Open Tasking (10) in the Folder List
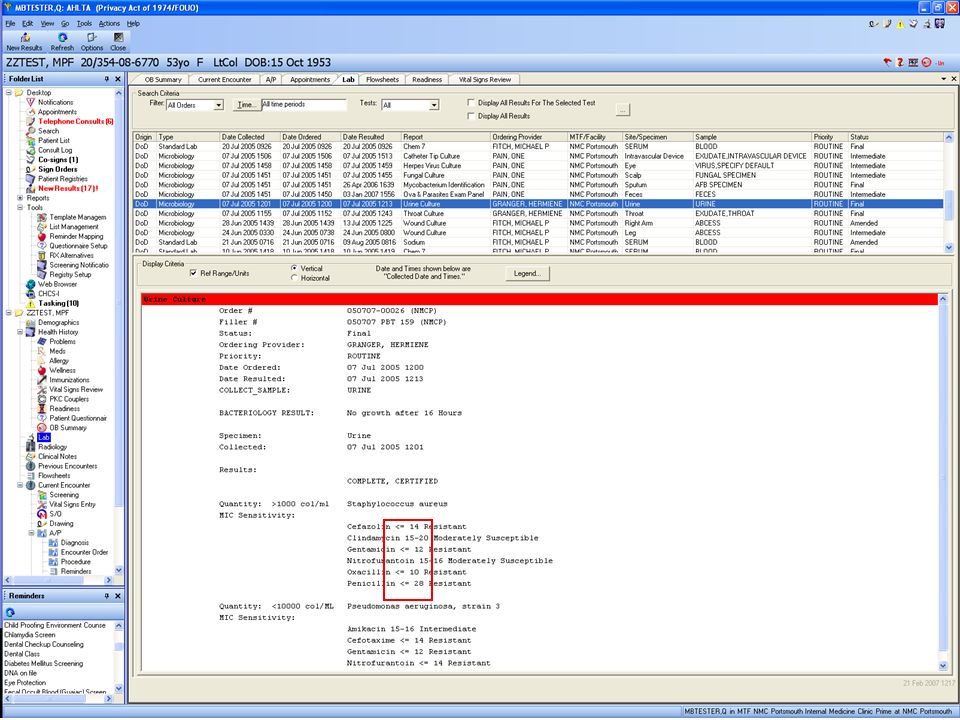 (58, 303)
